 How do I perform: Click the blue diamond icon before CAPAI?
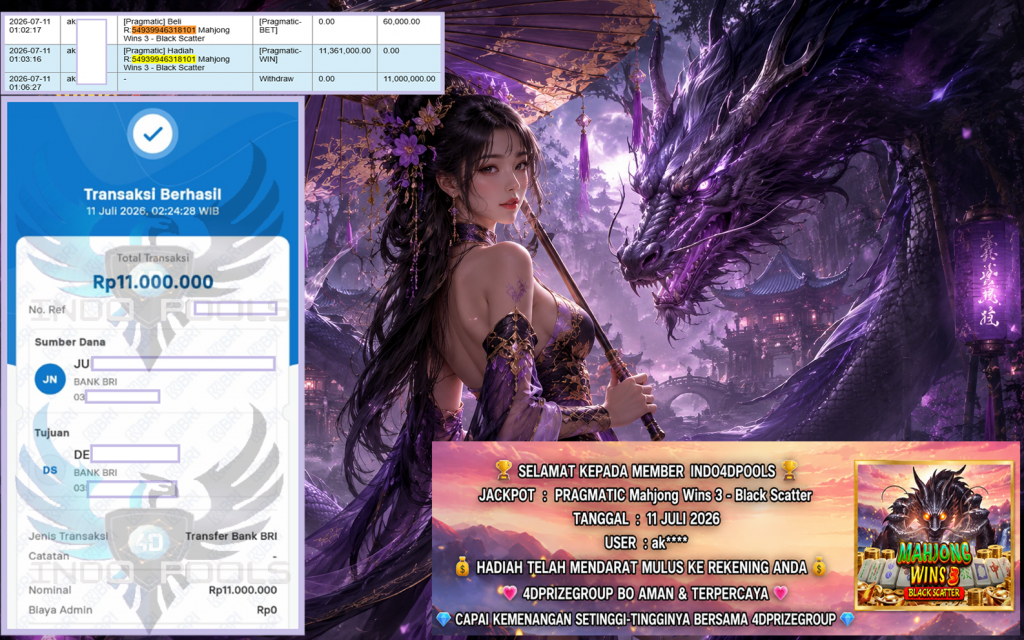pos(443,618)
